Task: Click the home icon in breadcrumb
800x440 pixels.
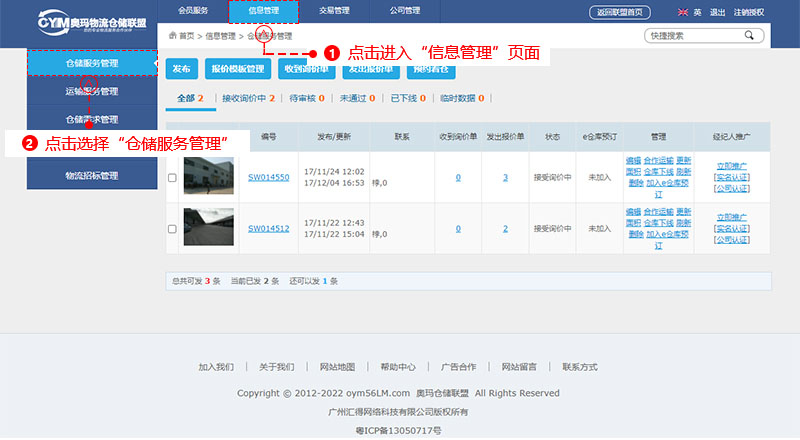Action: [173, 35]
